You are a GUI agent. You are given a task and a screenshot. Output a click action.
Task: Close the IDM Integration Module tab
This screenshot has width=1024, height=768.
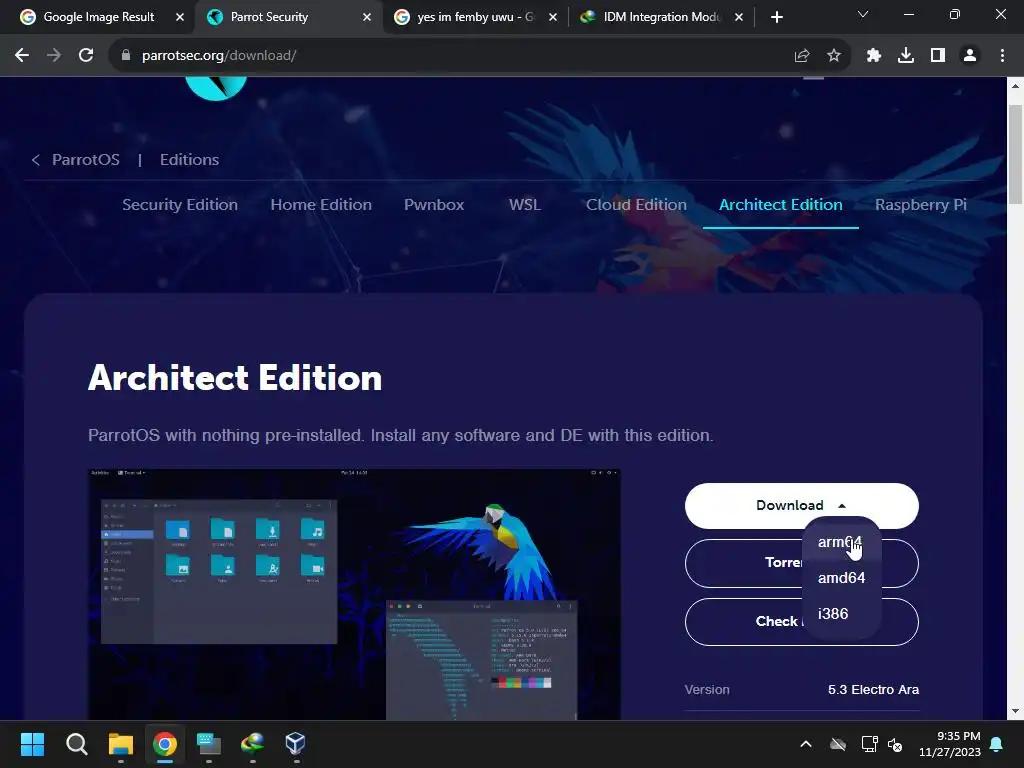tap(739, 17)
